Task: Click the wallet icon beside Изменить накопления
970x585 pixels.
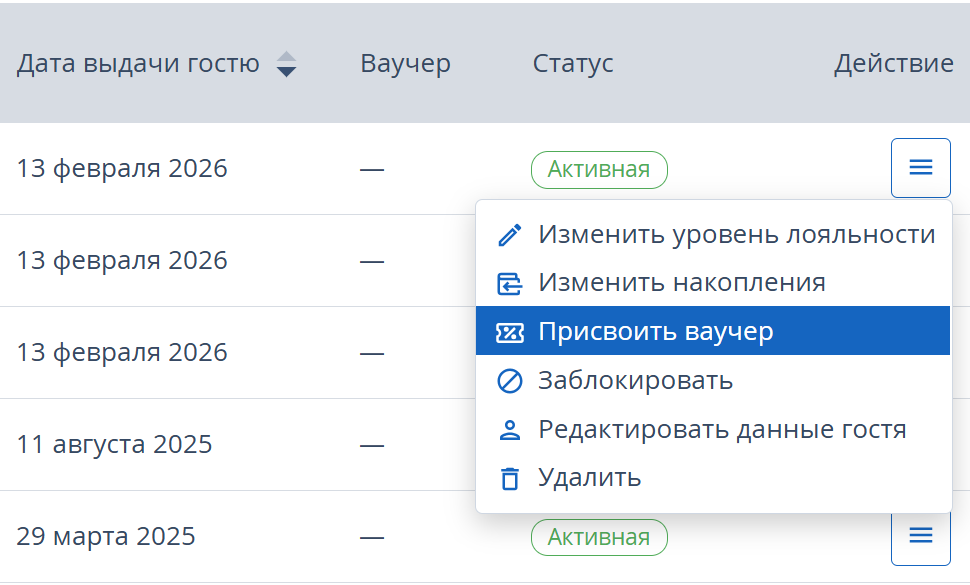Action: [x=510, y=283]
